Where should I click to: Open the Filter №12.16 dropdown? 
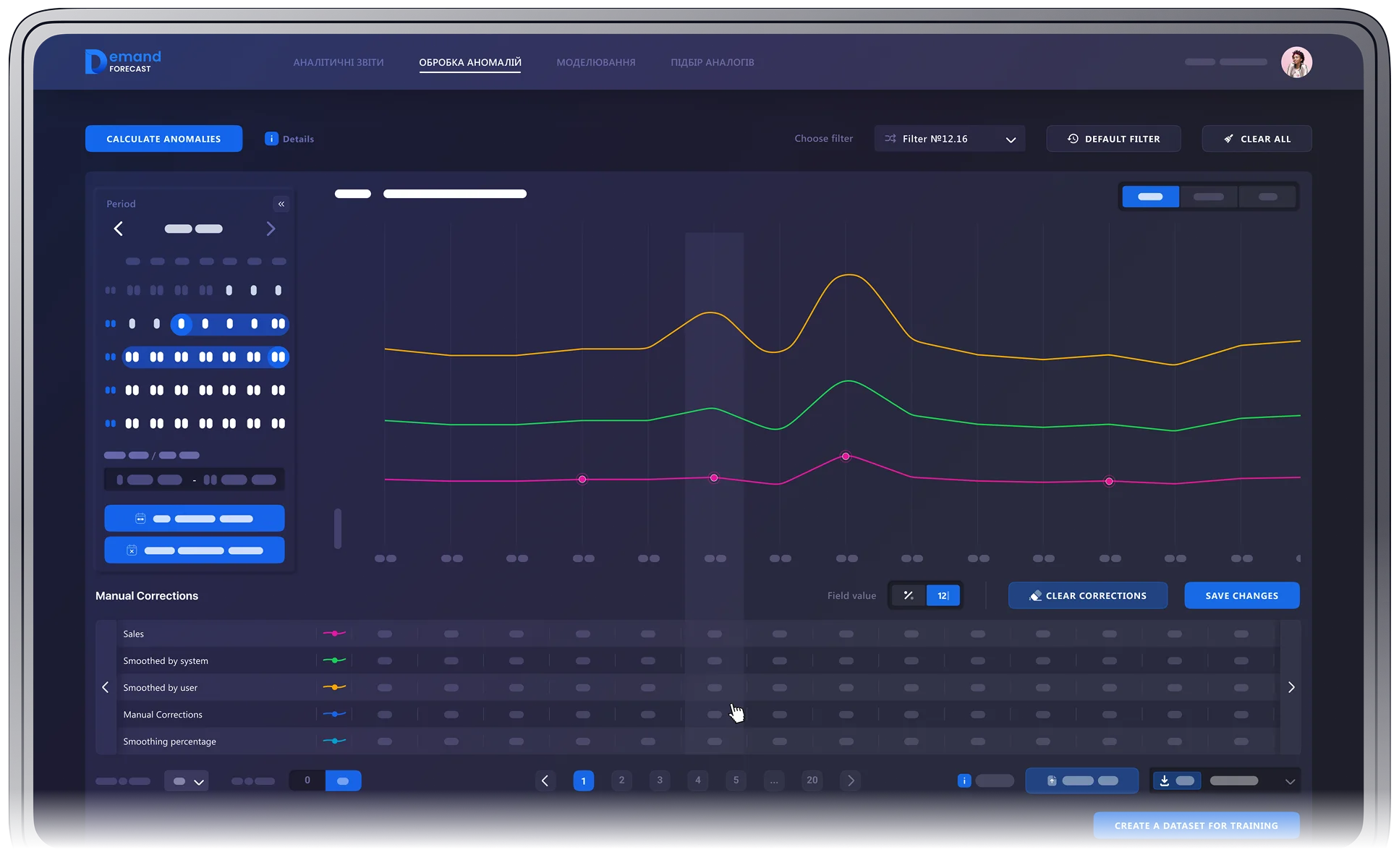click(949, 139)
